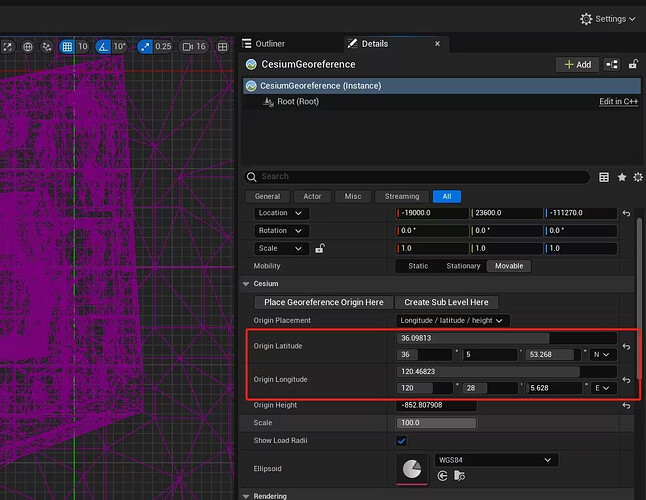The height and width of the screenshot is (500, 646).
Task: Toggle grid snapping in viewport toolbar
Action: pos(67,46)
